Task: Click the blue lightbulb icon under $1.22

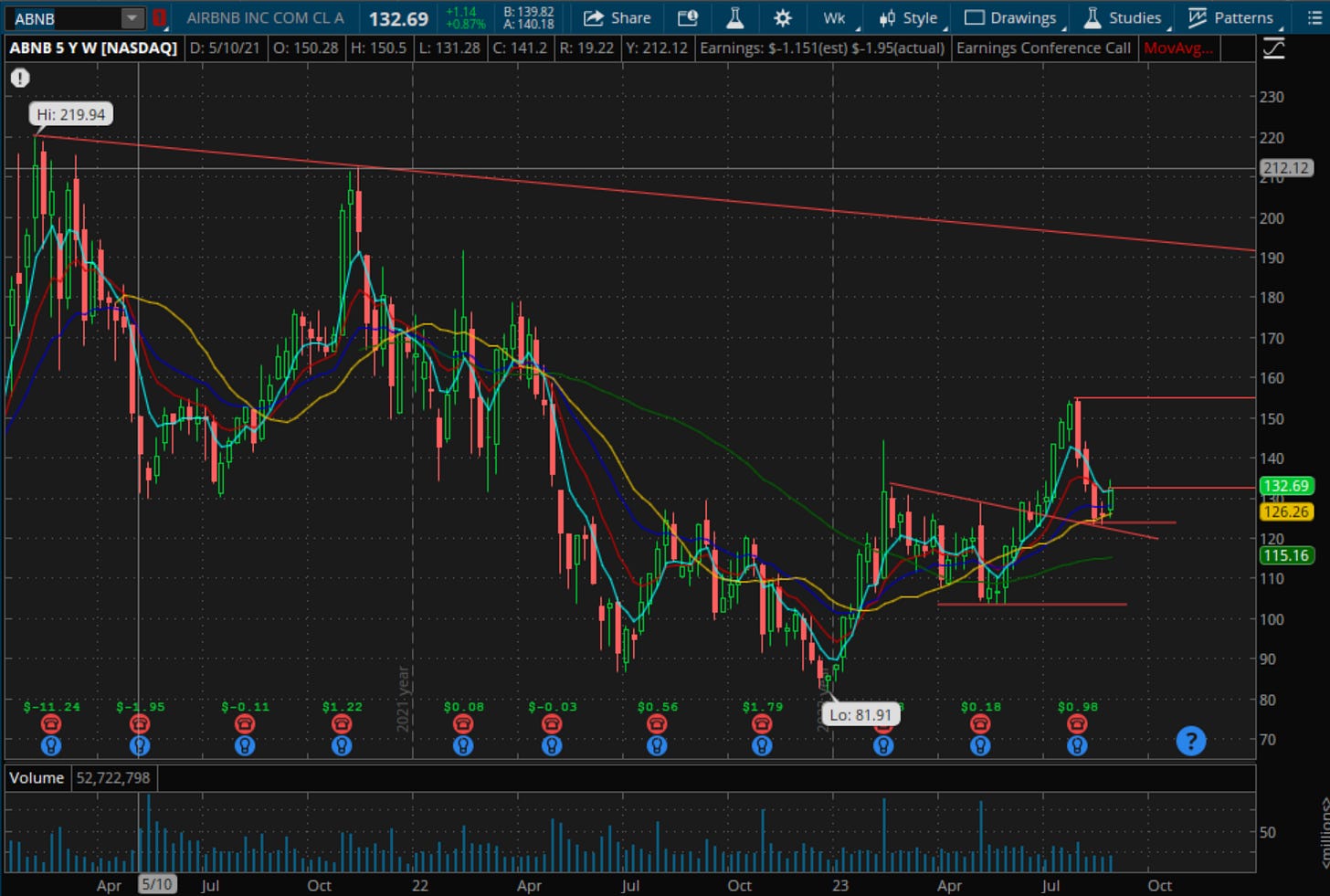Action: pyautogui.click(x=342, y=746)
